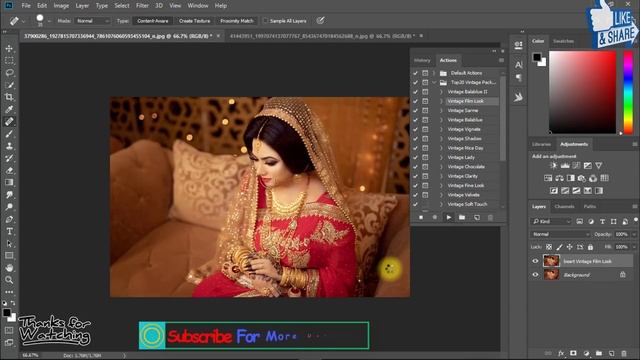Image resolution: width=640 pixels, height=360 pixels.
Task: Expand the Vintage Clarity action
Action: (441, 176)
